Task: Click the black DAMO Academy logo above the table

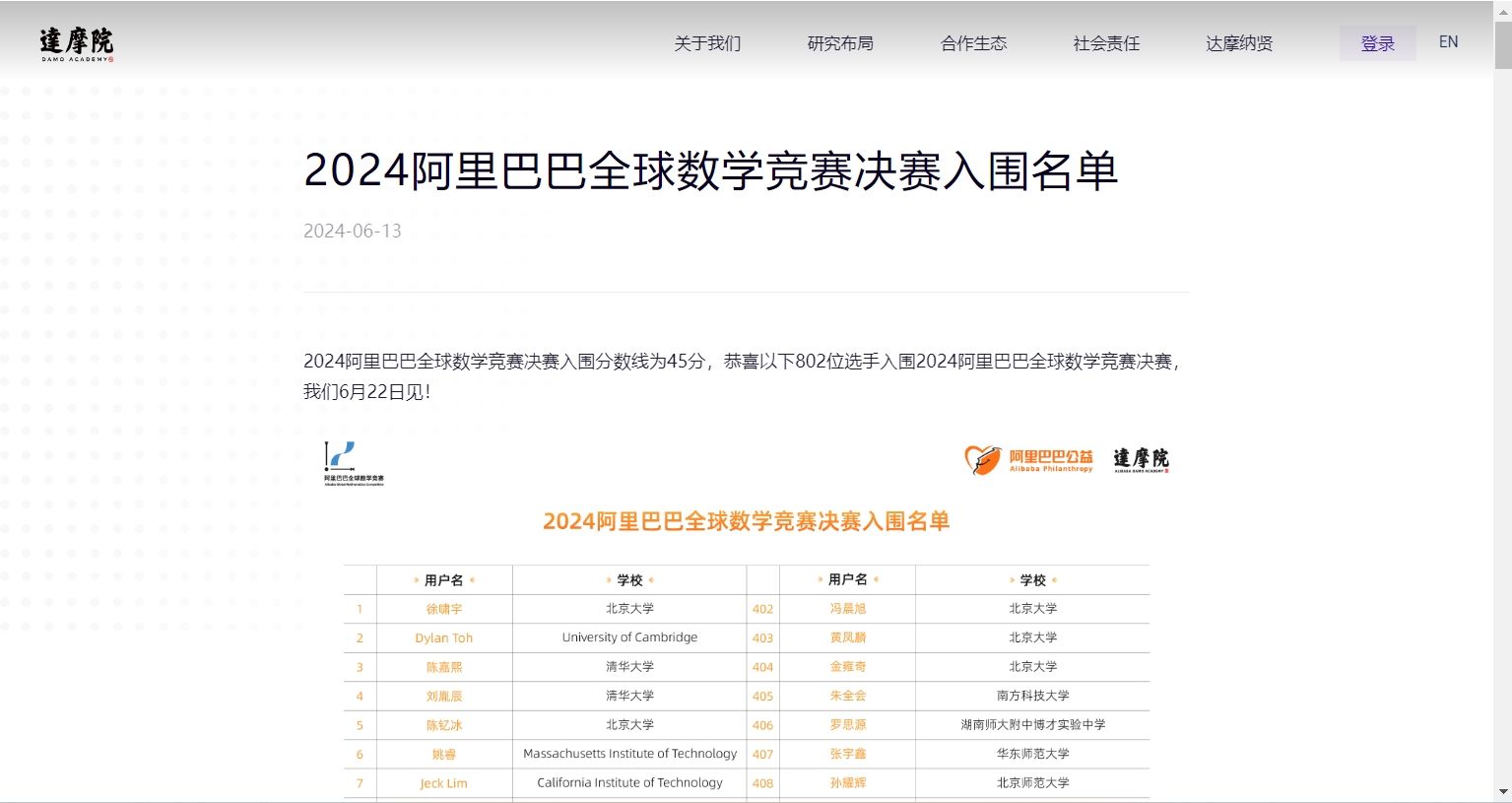Action: pos(1141,459)
